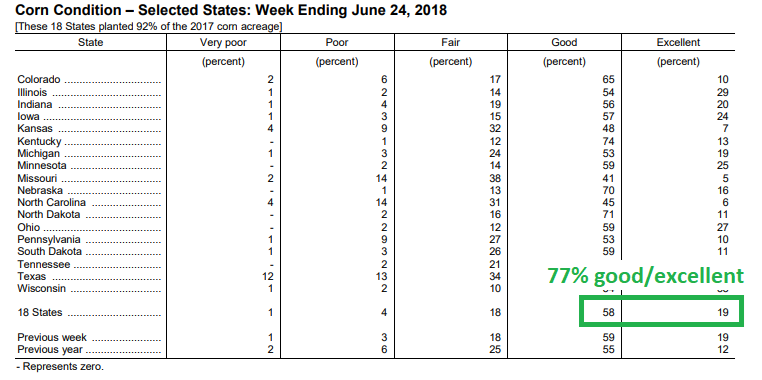The image size is (762, 380).
Task: Select the Kansas state name
Action: click(x=35, y=129)
